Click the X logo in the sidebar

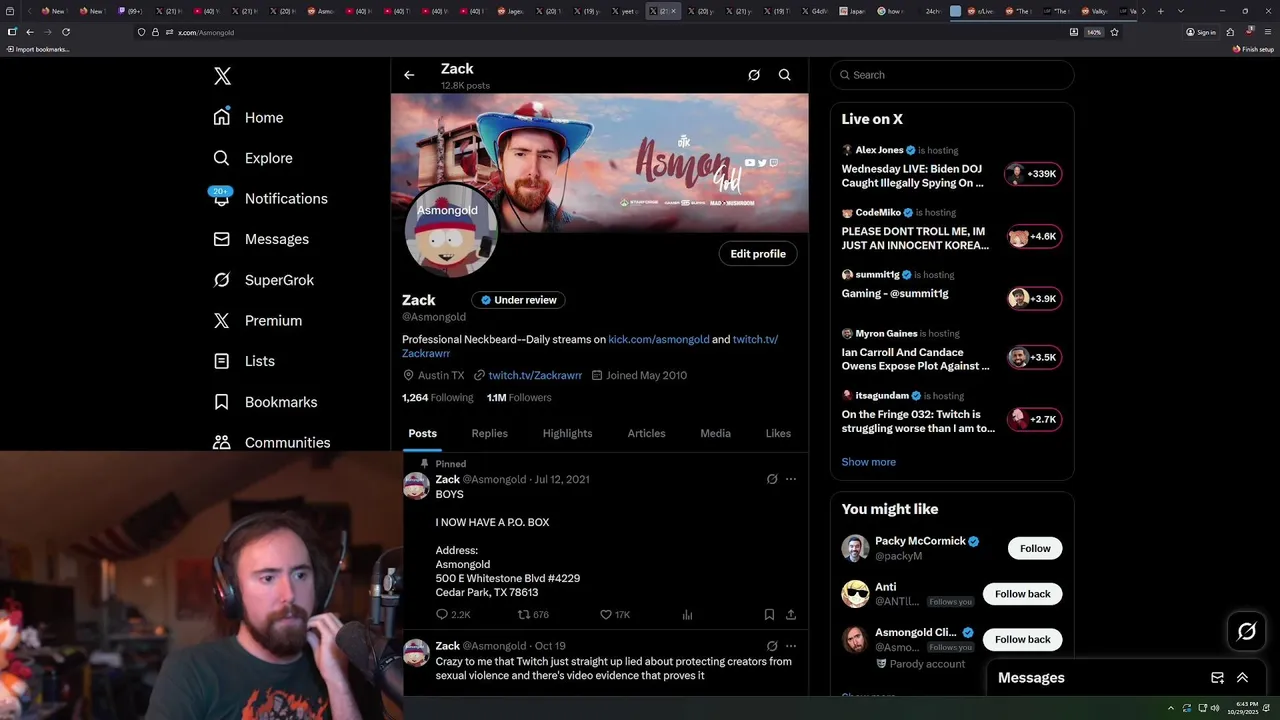click(222, 76)
